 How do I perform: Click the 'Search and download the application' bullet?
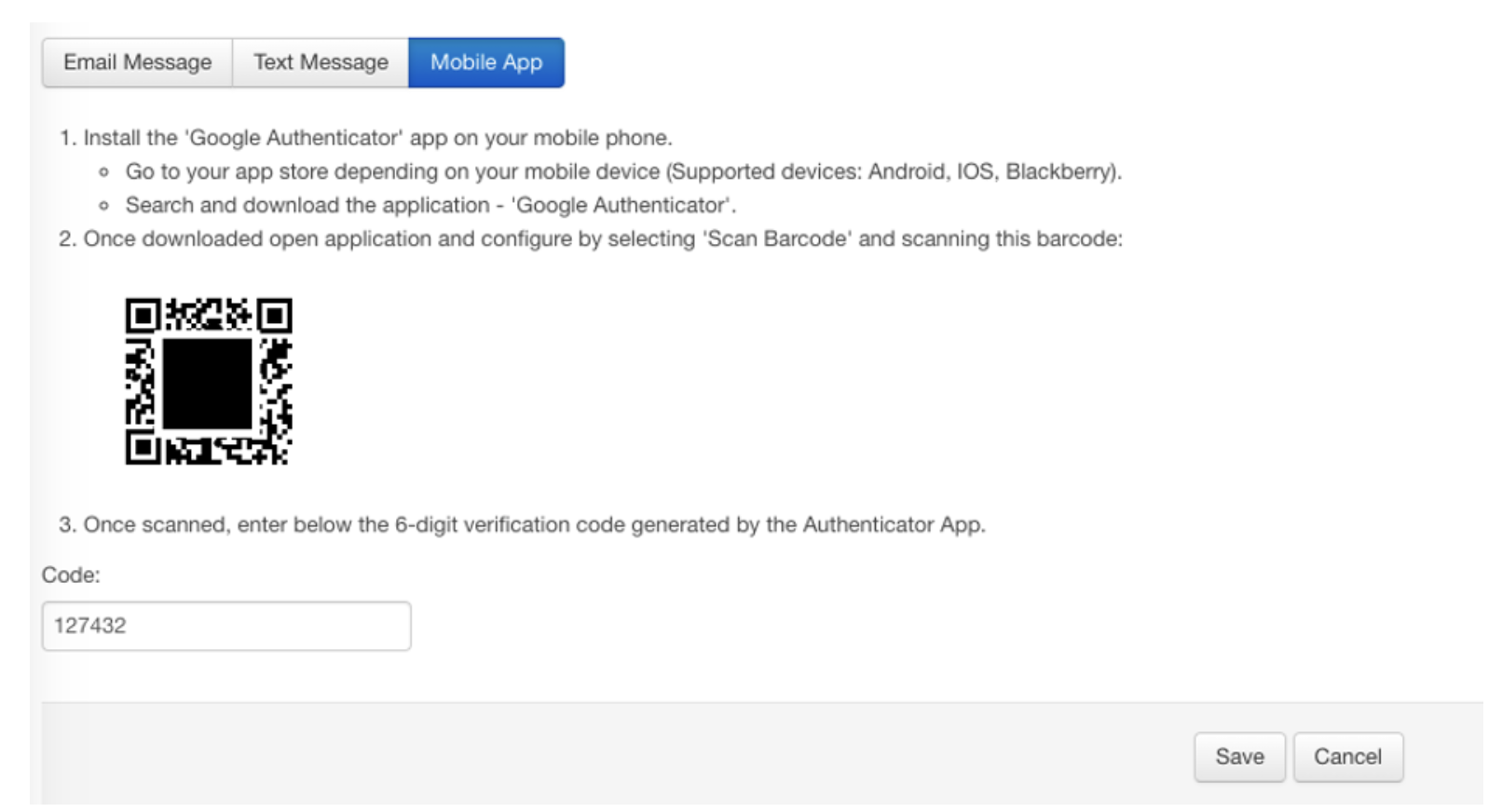pos(430,205)
